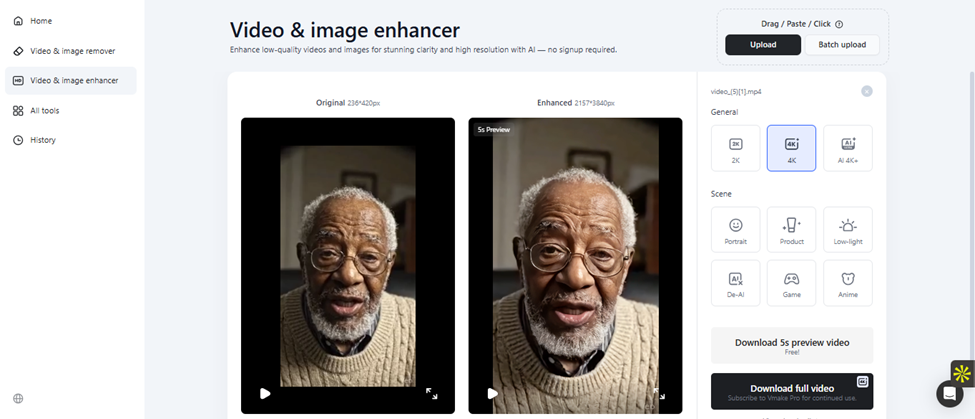
Task: Expand enhanced video to fullscreen
Action: (659, 394)
